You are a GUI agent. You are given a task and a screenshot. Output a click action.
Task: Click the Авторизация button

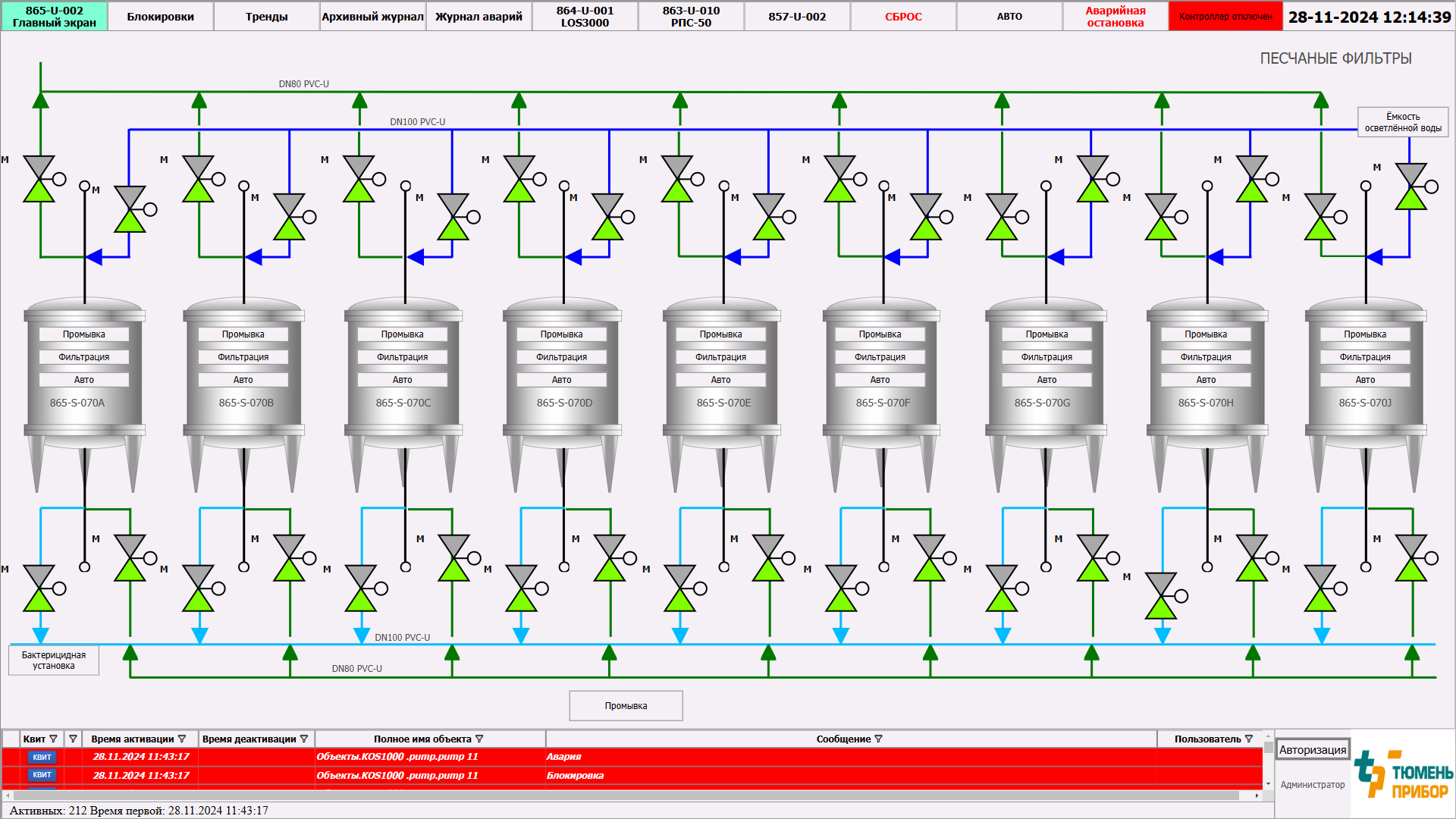(1313, 749)
